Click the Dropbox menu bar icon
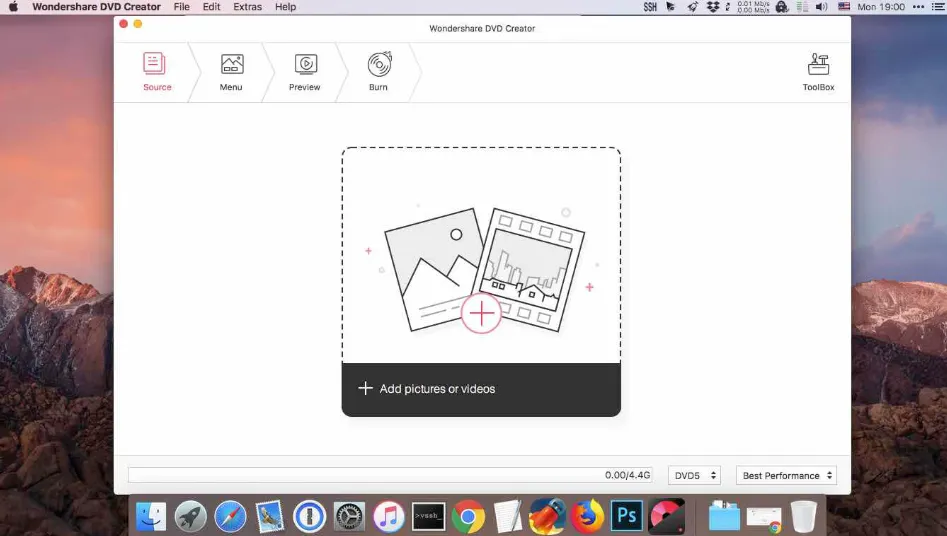This screenshot has height=536, width=947. [x=713, y=7]
